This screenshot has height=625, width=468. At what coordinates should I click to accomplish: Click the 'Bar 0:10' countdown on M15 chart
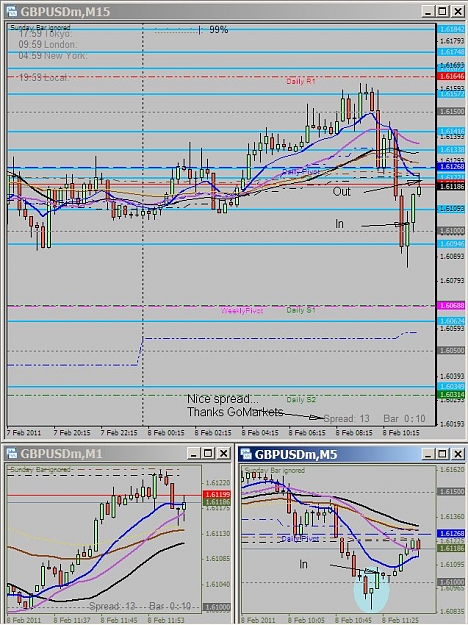tap(404, 419)
